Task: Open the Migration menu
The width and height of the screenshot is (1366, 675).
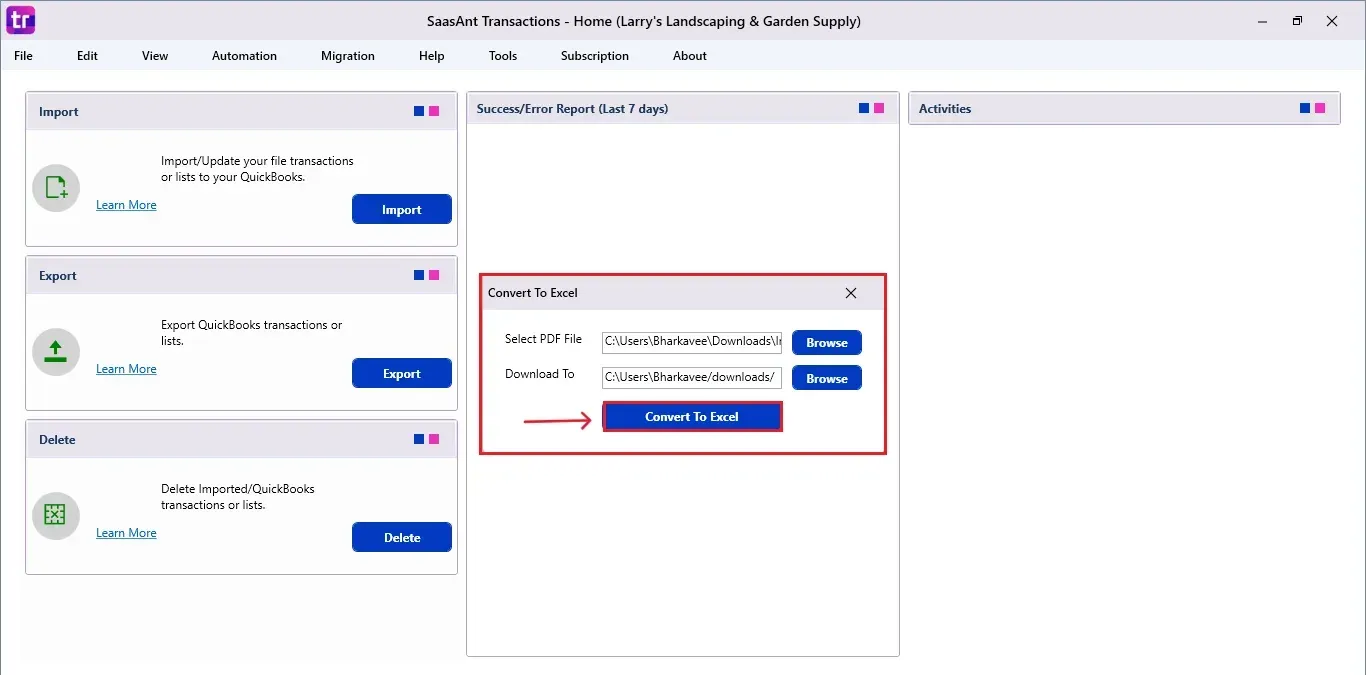Action: click(348, 56)
